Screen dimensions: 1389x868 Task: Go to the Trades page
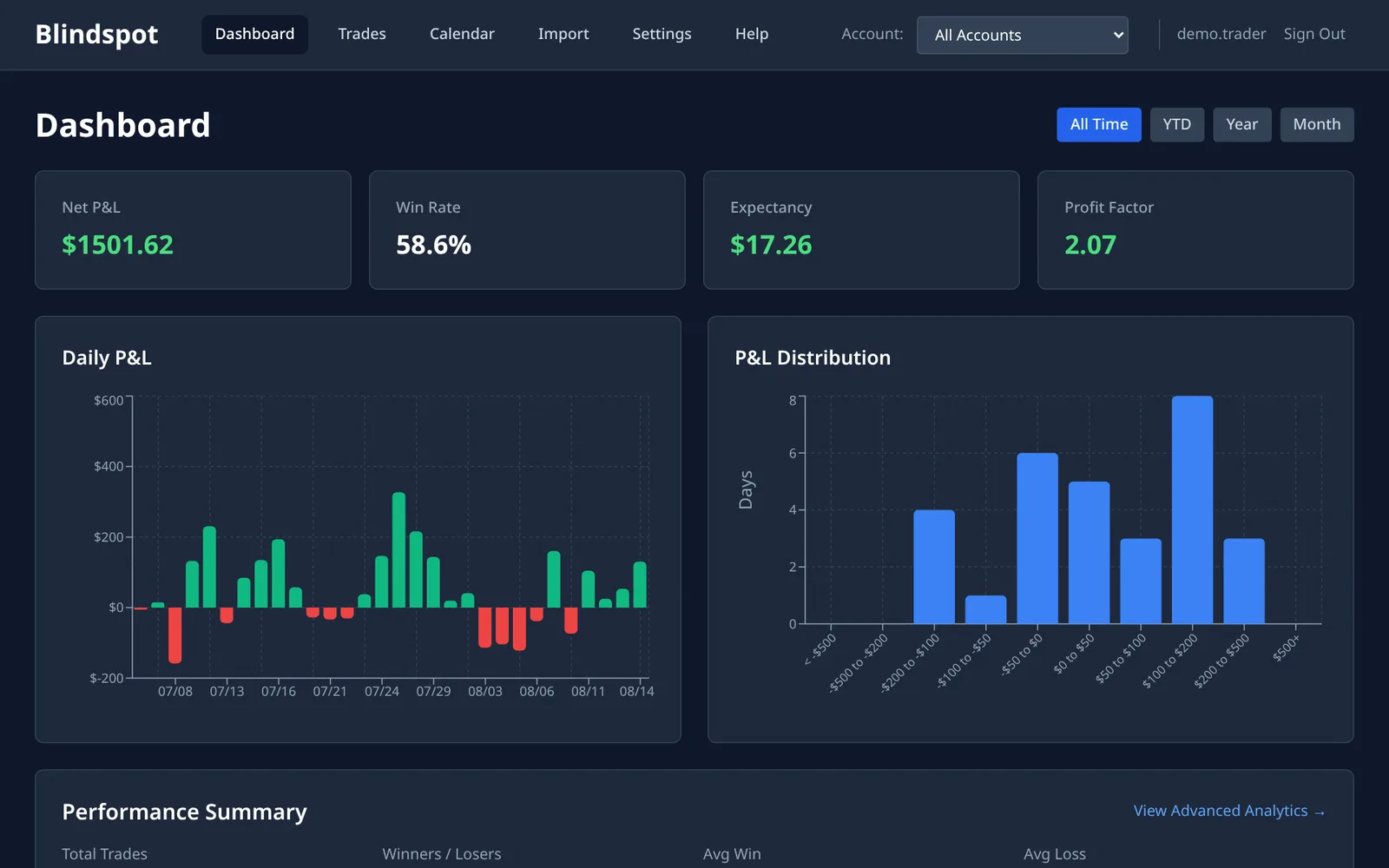(x=362, y=34)
